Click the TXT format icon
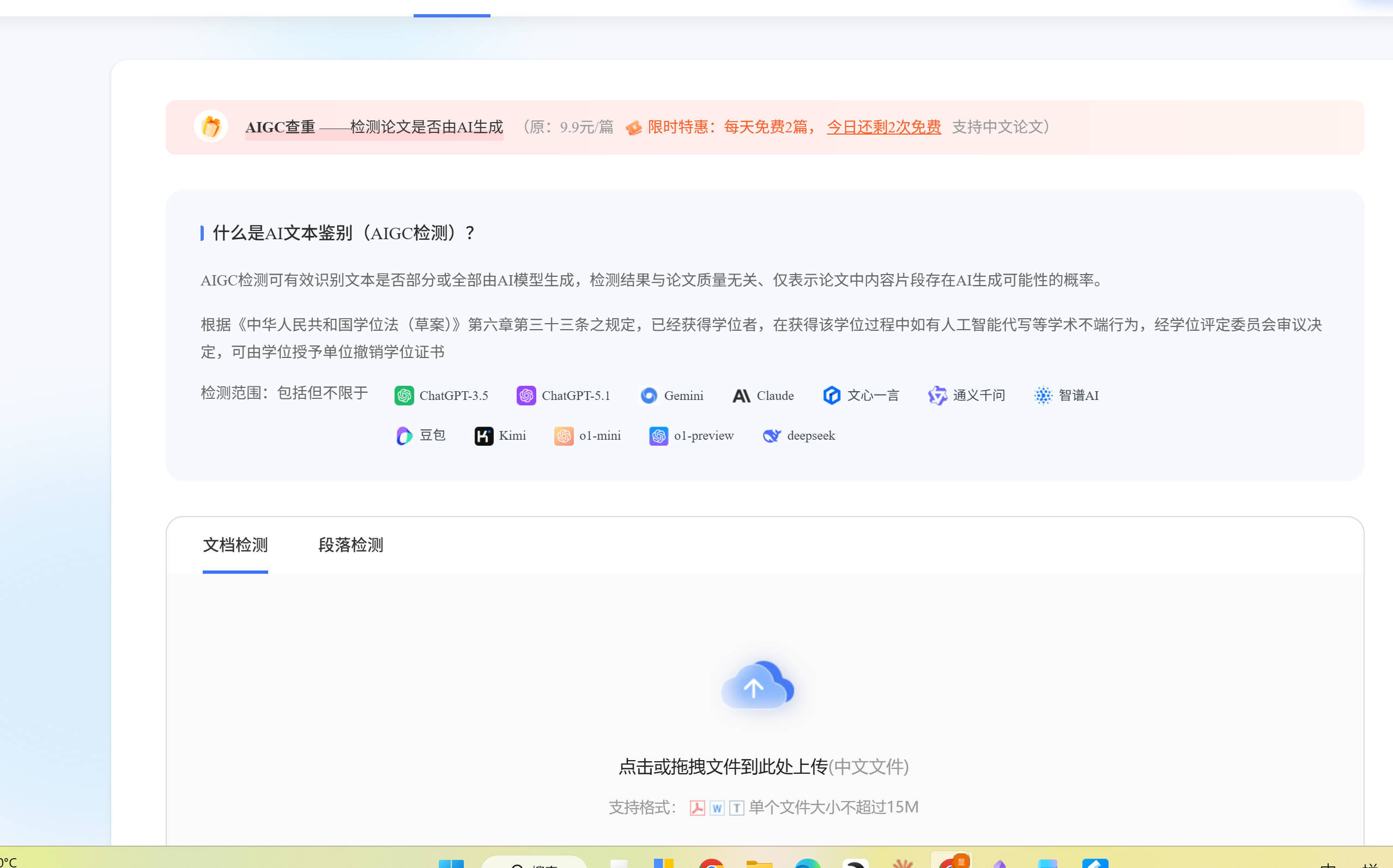This screenshot has height=868, width=1393. click(737, 808)
